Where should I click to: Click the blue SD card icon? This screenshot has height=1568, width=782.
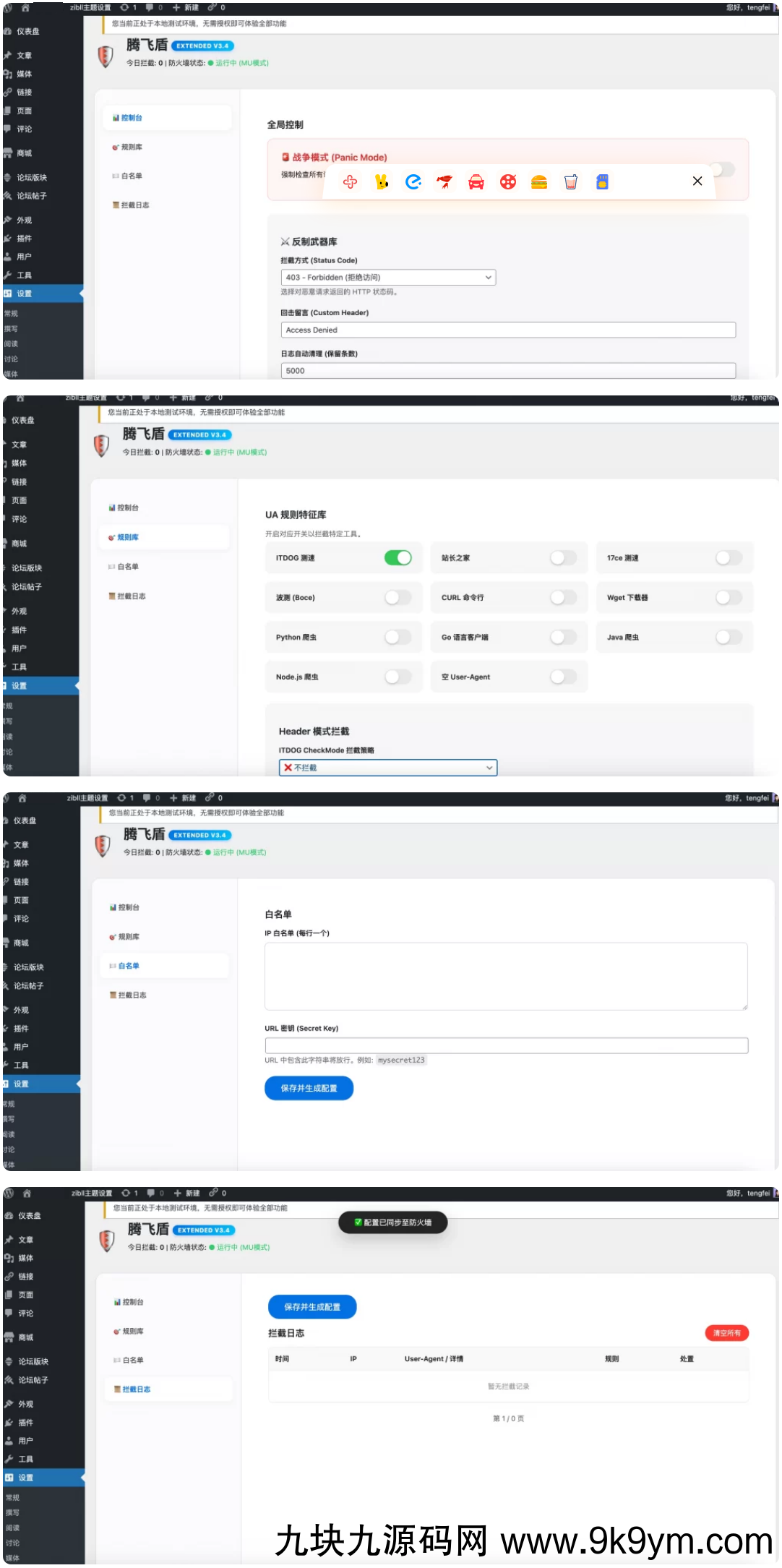(x=602, y=182)
